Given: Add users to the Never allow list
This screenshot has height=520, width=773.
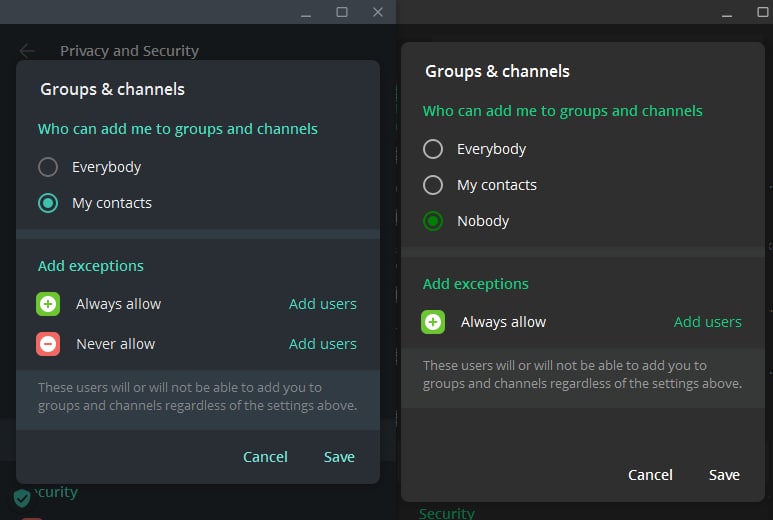Looking at the screenshot, I should 322,344.
